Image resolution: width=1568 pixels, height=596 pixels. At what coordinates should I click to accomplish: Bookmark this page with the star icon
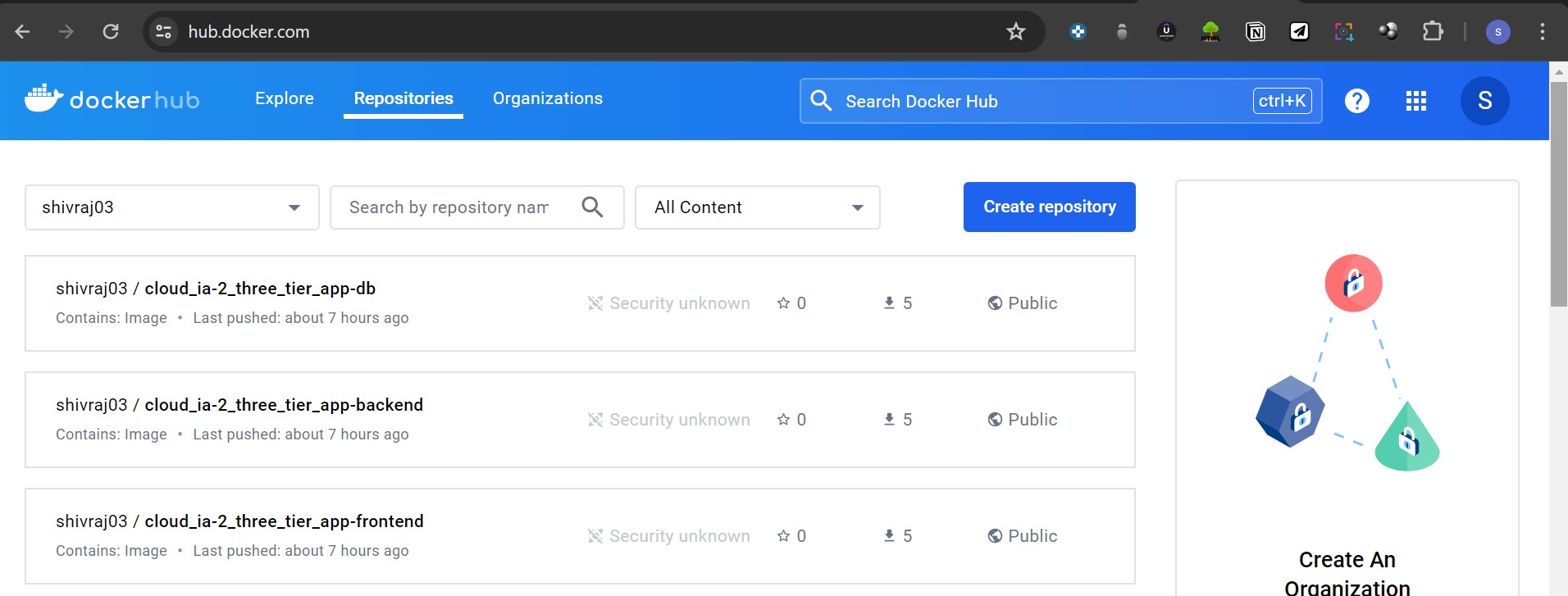[x=1015, y=32]
